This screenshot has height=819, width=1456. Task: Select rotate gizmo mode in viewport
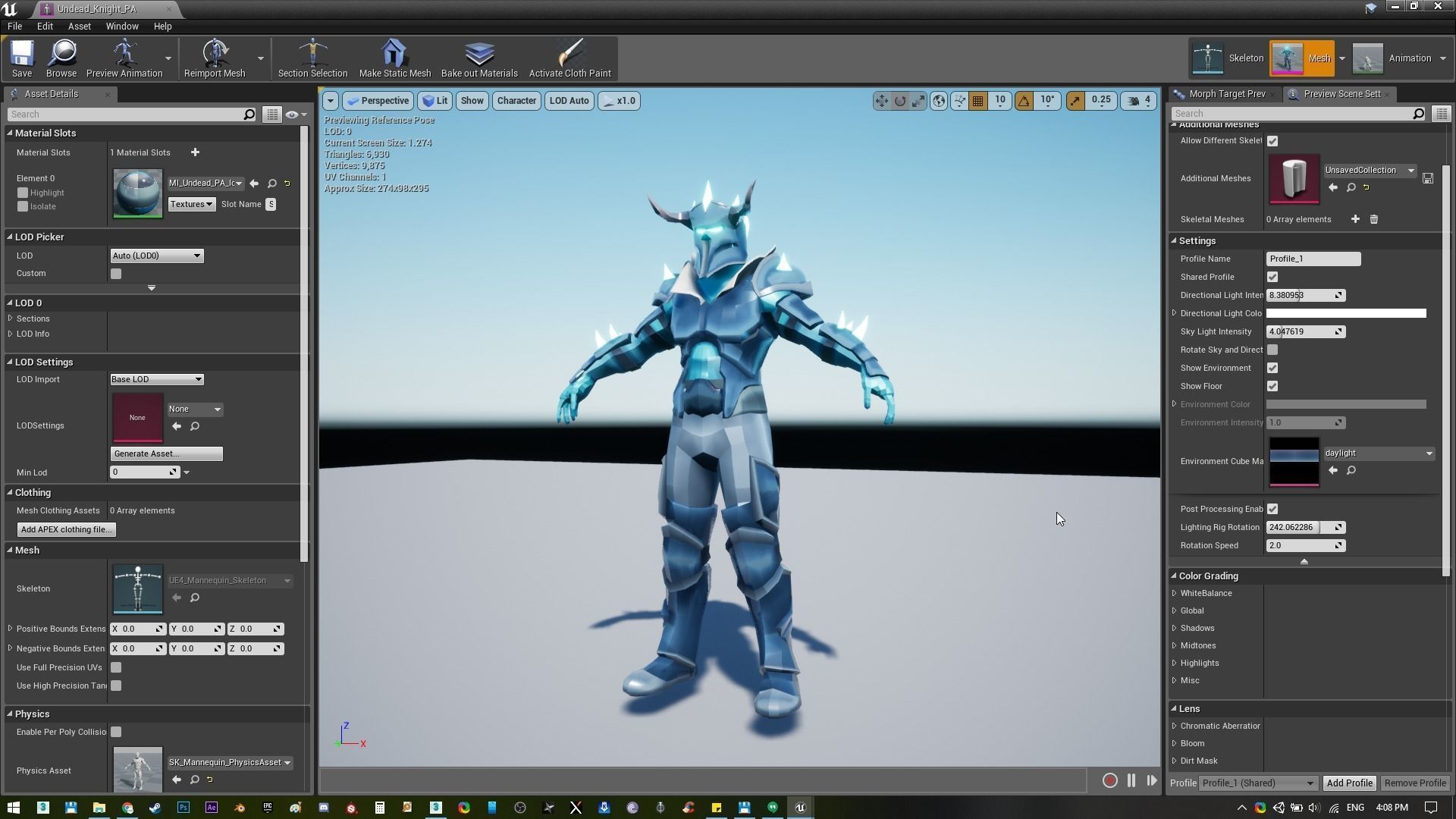tap(900, 101)
